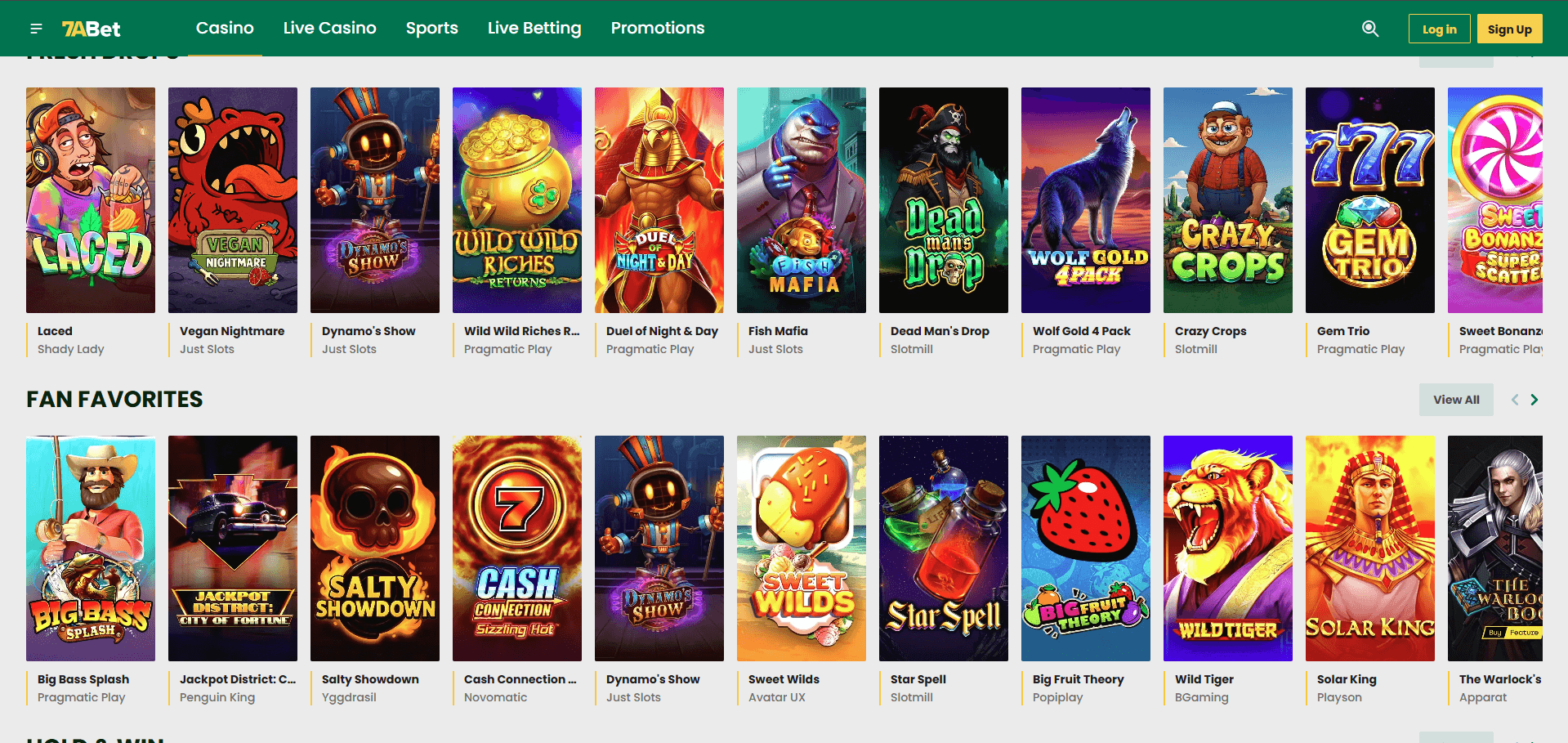Click the Log in button
The image size is (1568, 743).
[1440, 29]
